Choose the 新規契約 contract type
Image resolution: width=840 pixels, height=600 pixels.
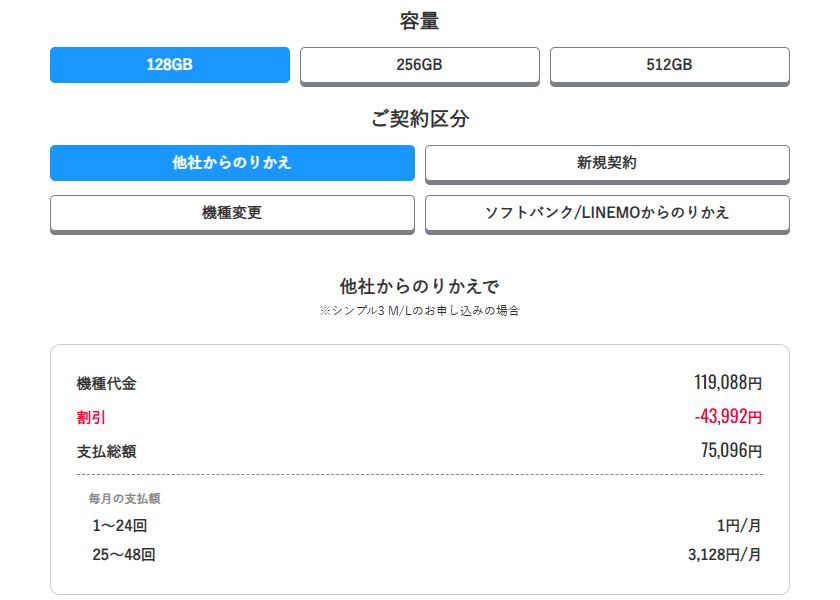[x=607, y=163]
